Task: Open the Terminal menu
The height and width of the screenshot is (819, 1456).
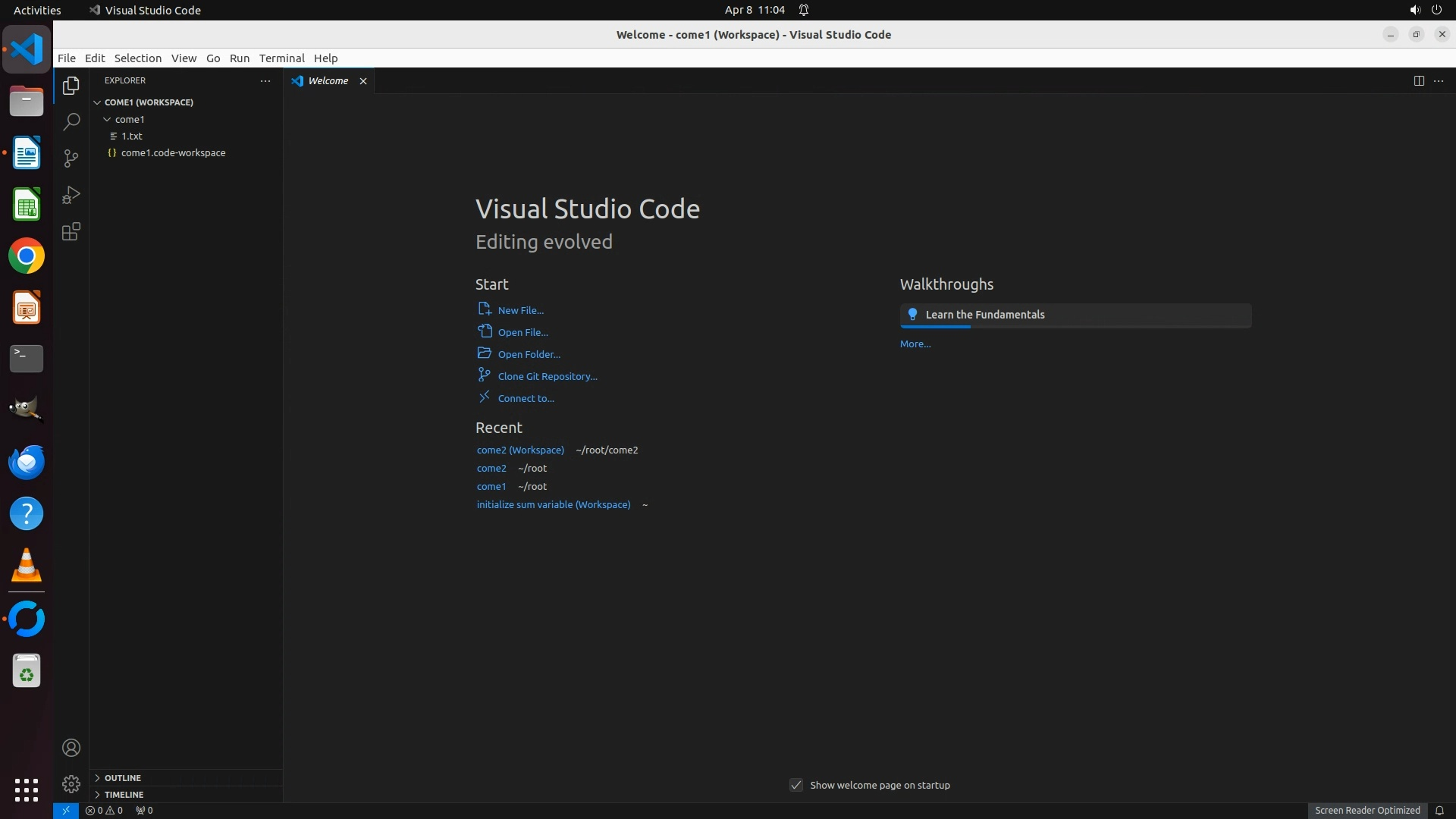Action: 281,58
